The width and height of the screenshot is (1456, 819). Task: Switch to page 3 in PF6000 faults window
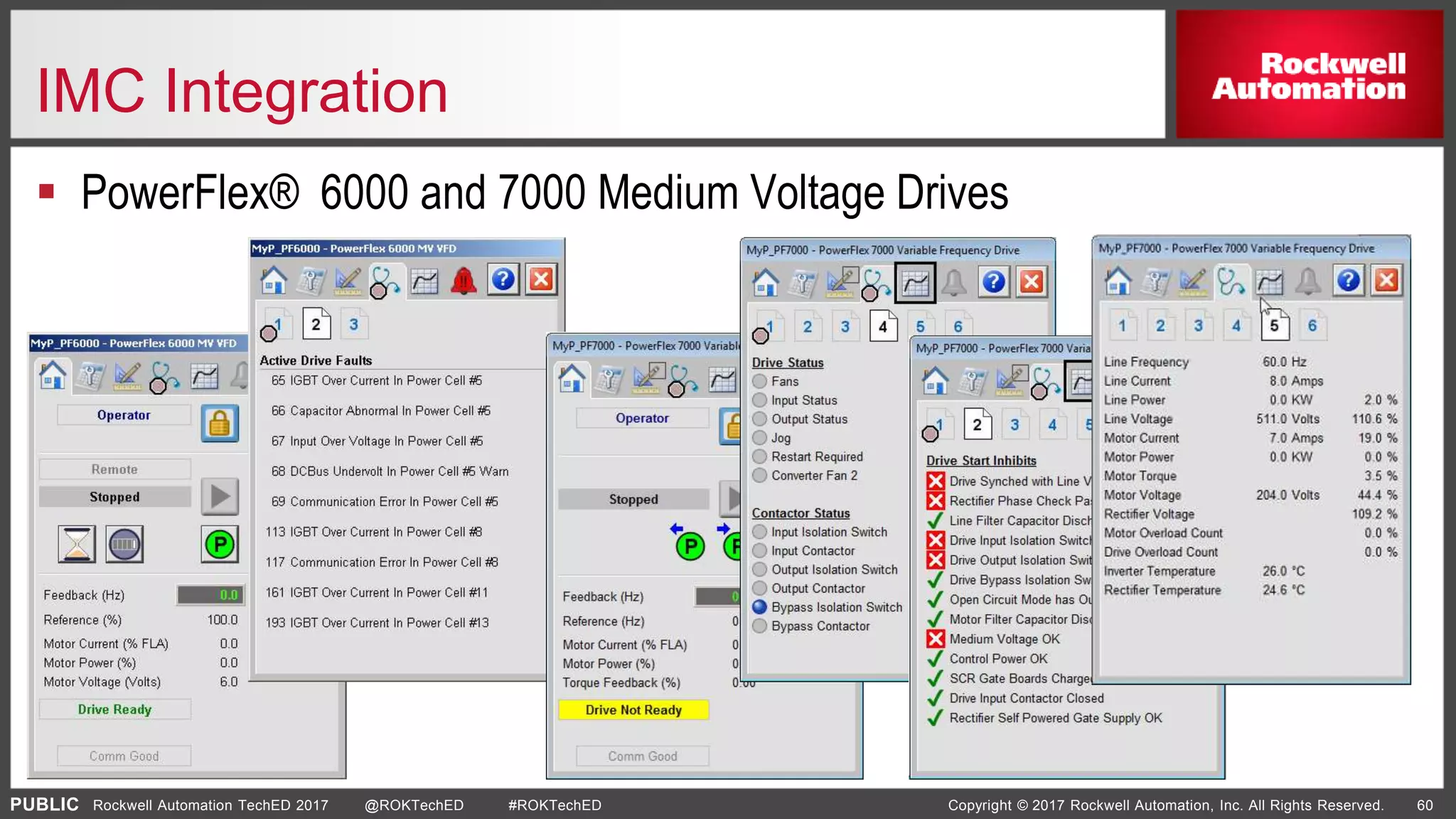click(354, 325)
